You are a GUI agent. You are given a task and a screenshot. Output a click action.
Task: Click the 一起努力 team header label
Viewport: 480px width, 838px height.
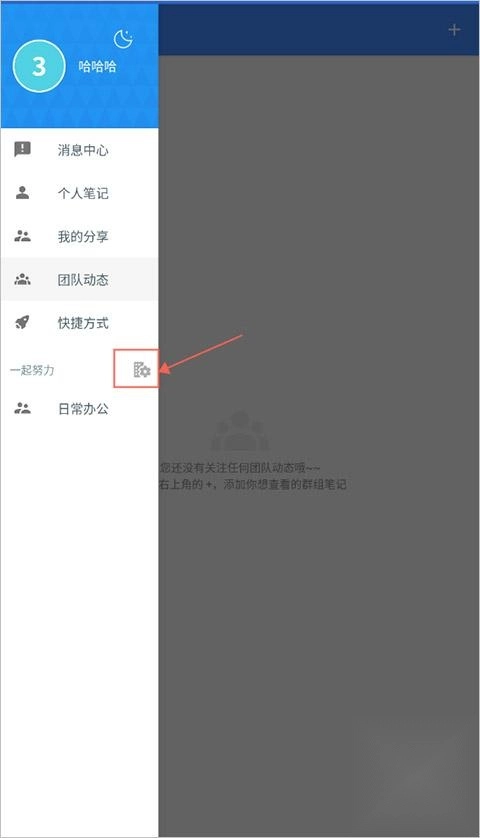pyautogui.click(x=32, y=370)
